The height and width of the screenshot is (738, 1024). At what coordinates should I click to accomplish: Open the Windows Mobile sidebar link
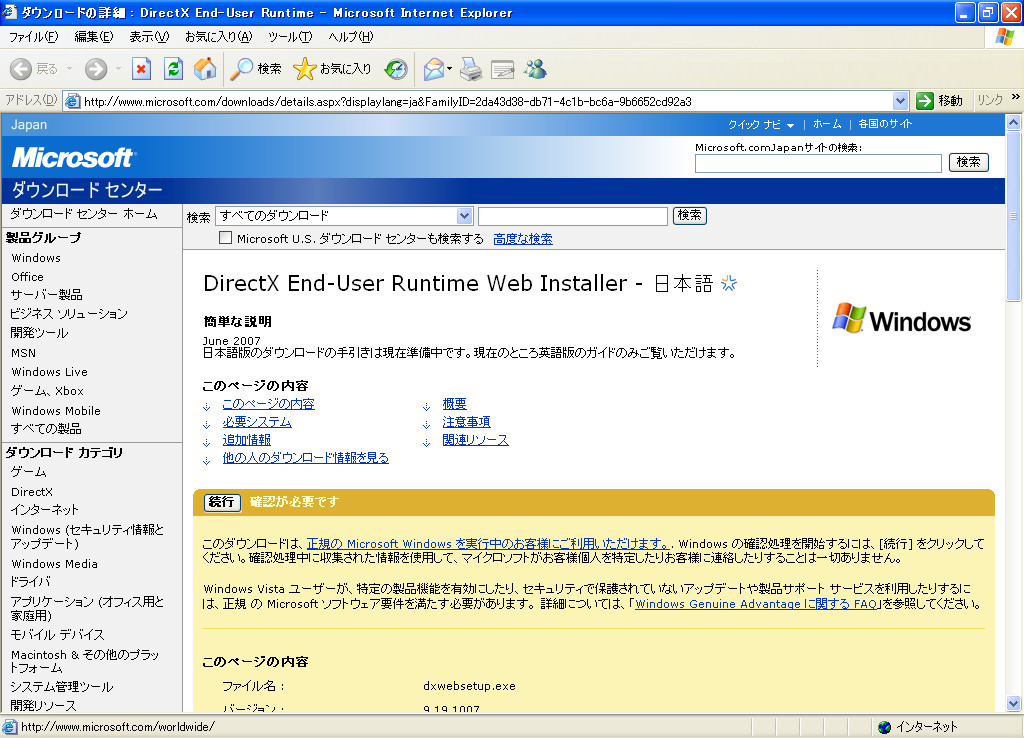pos(56,411)
